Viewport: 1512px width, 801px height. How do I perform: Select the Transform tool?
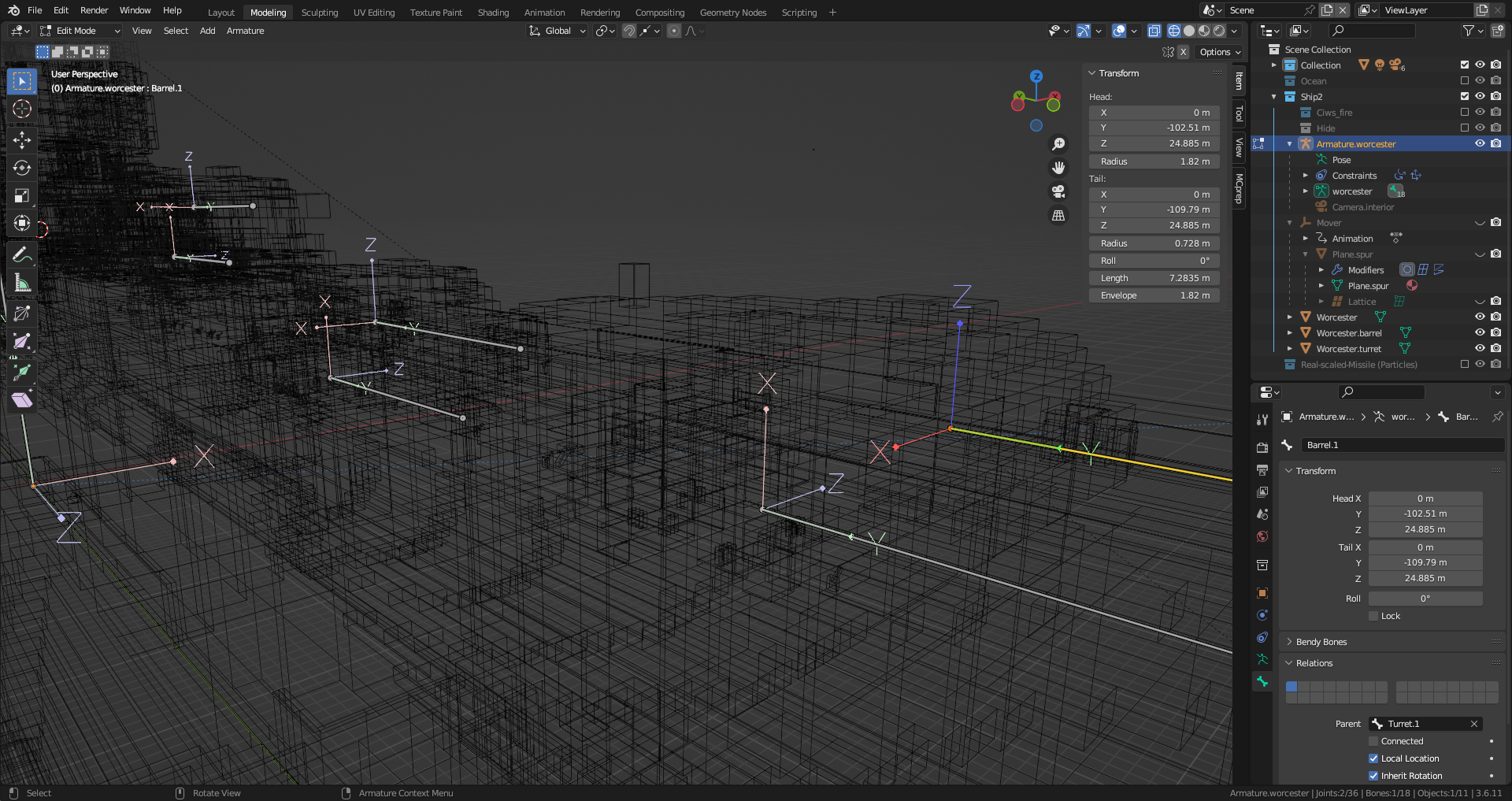[x=22, y=223]
